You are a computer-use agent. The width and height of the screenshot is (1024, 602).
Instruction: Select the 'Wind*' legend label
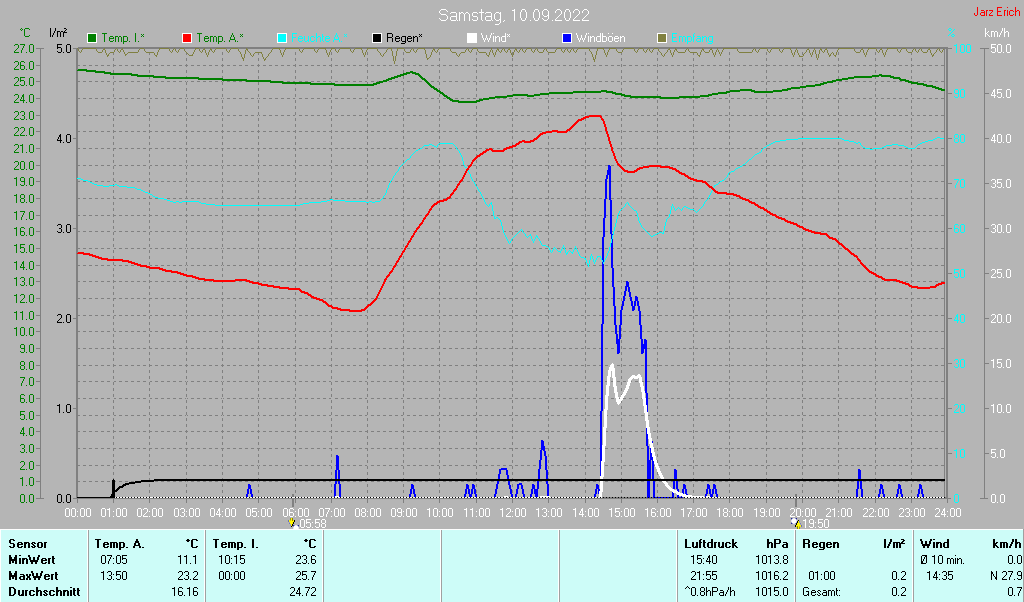(496, 39)
